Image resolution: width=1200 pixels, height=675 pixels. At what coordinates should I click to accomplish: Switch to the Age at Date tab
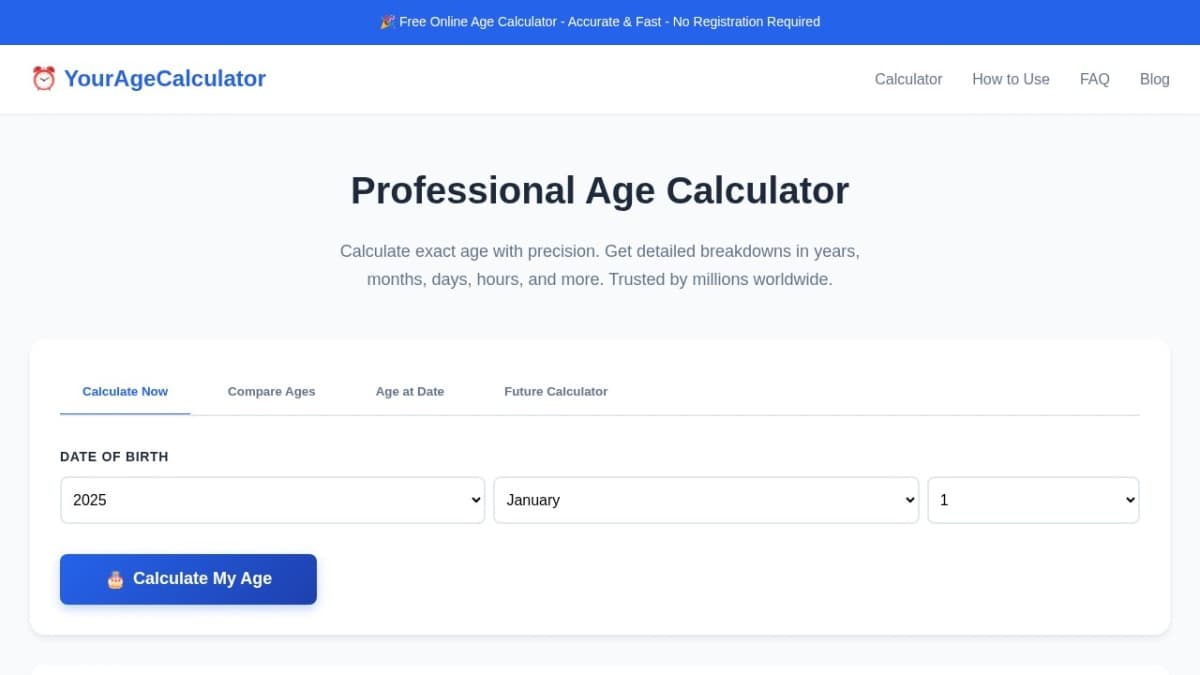(409, 391)
